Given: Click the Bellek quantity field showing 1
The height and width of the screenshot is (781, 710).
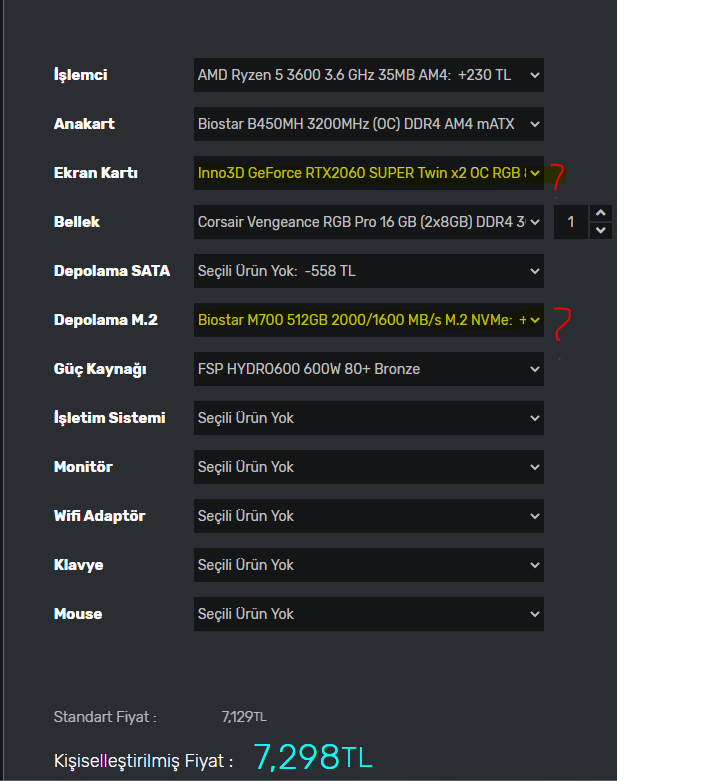Looking at the screenshot, I should 571,222.
